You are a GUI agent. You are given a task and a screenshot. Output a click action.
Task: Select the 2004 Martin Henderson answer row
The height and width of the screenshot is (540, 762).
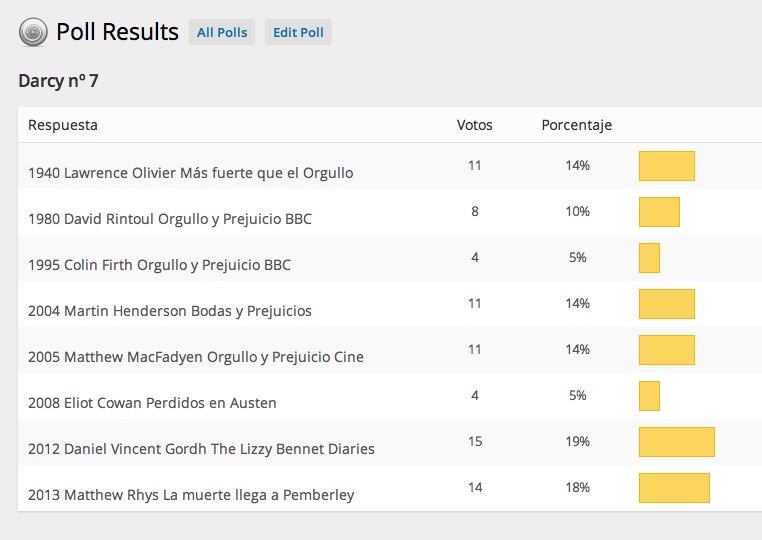coord(170,310)
